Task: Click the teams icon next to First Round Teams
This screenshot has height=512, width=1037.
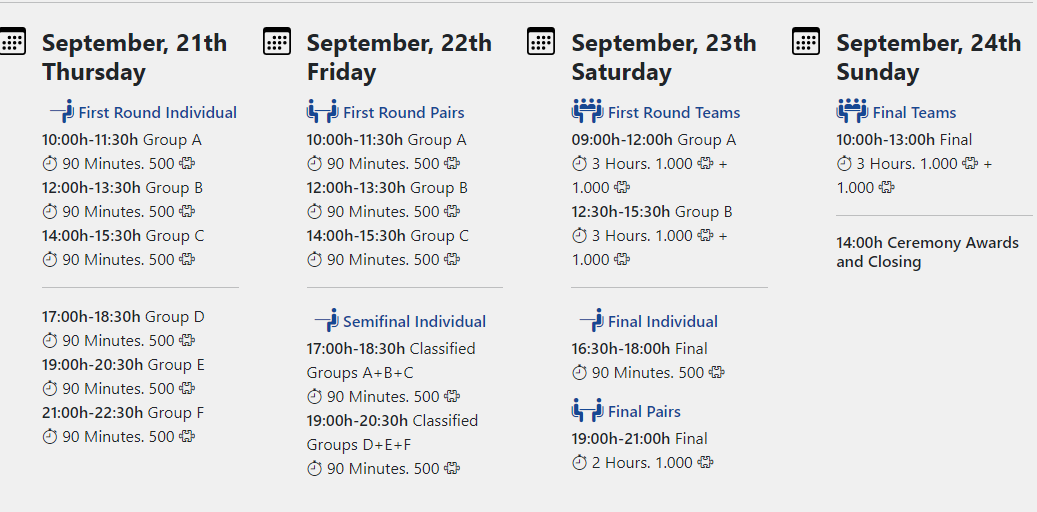Action: click(x=587, y=111)
